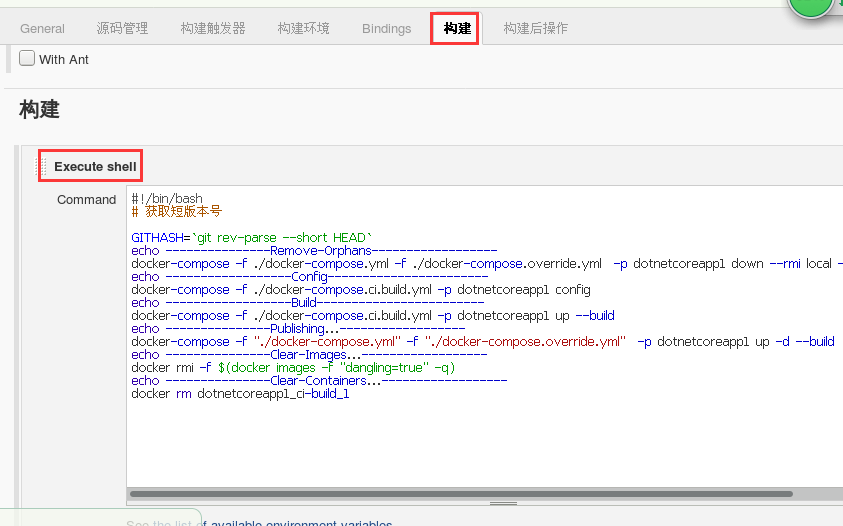Grab the Execute shell drag handle
The image size is (843, 526).
(x=41, y=167)
